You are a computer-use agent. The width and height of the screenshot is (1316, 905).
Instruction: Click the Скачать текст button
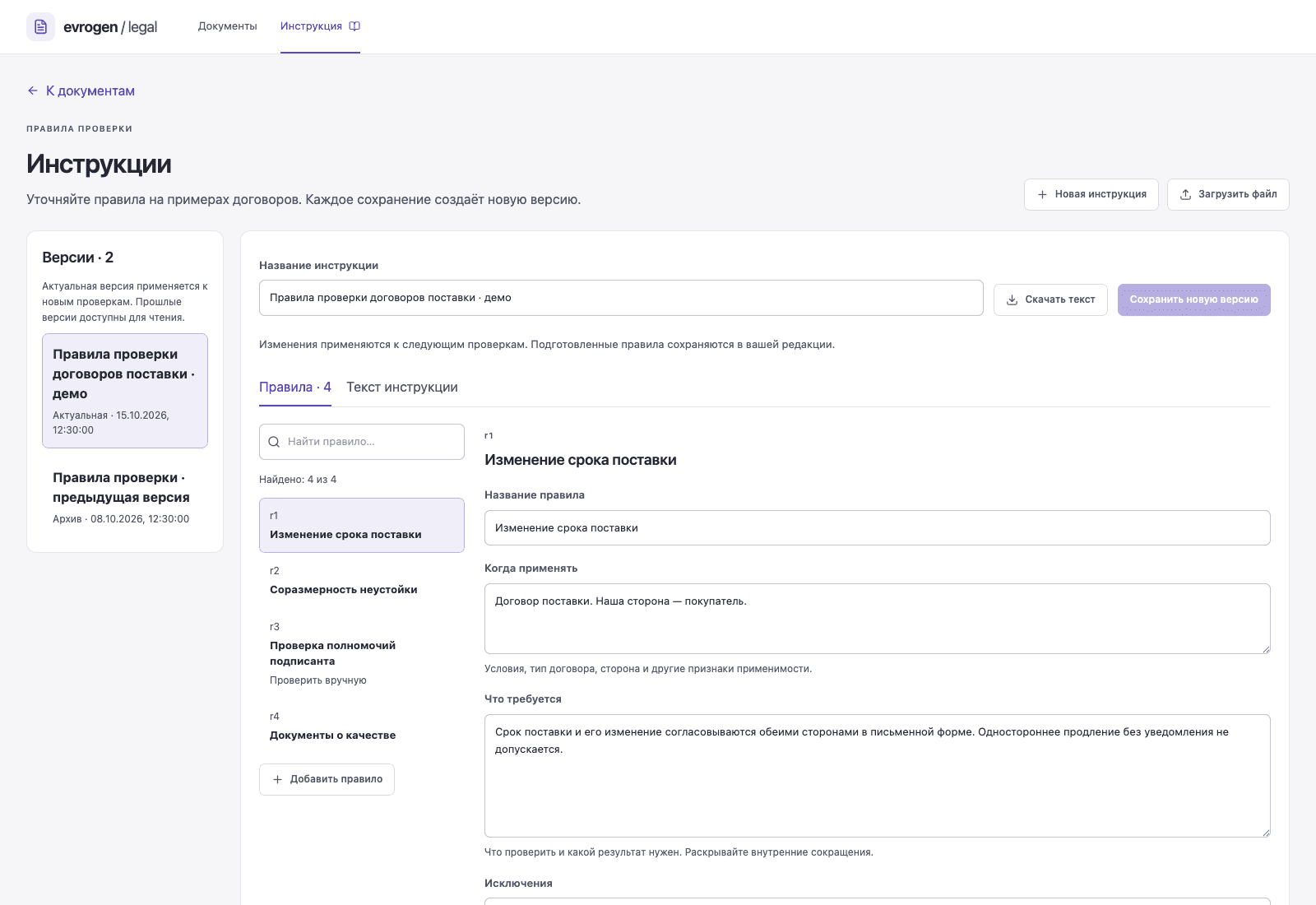click(1050, 299)
